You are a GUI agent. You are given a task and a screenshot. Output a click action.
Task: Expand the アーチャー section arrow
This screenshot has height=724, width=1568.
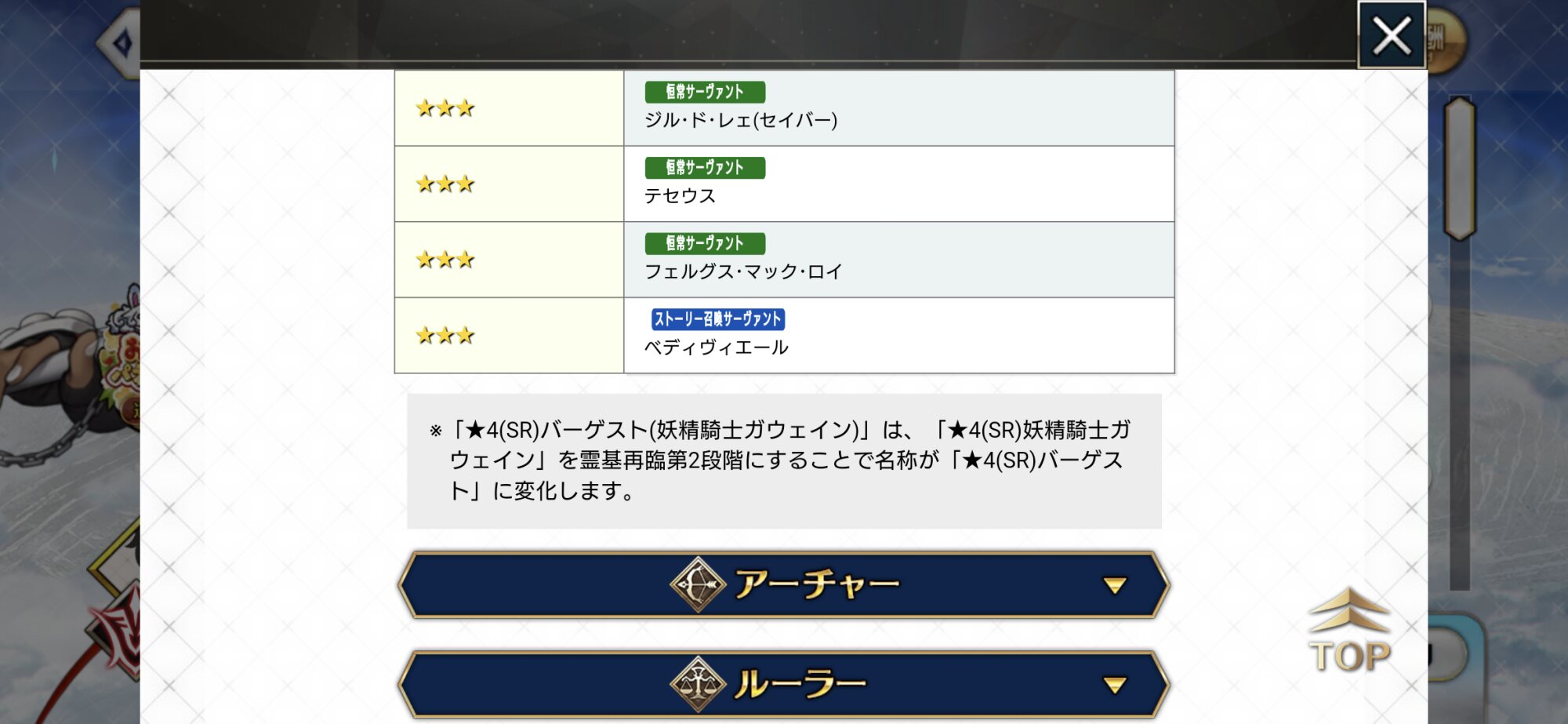click(1114, 585)
